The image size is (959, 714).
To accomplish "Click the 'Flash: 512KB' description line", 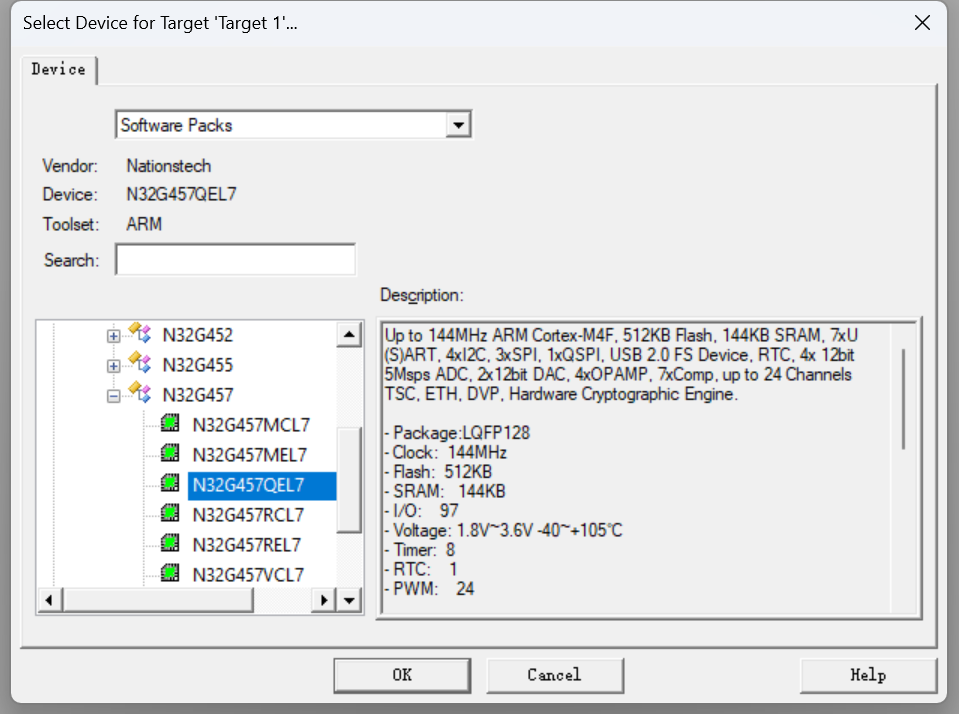I will 438,472.
